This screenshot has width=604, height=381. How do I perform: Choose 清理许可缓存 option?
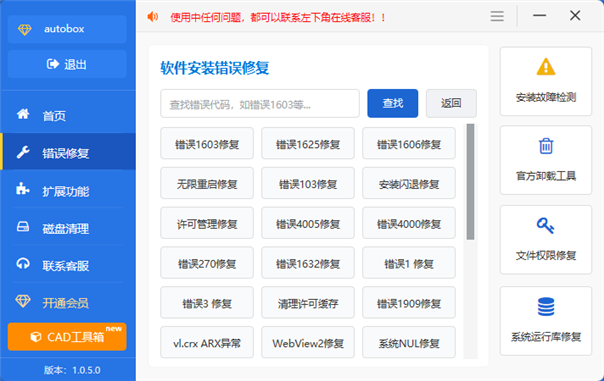pos(308,302)
